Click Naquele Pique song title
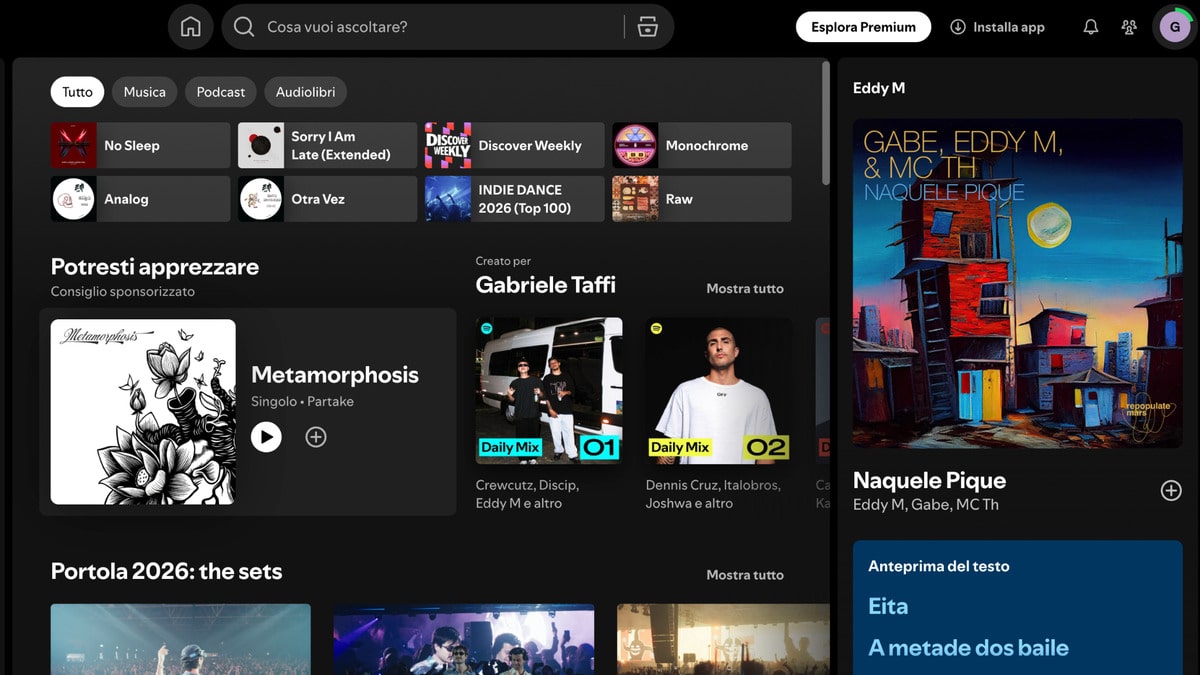1200x675 pixels. (929, 480)
